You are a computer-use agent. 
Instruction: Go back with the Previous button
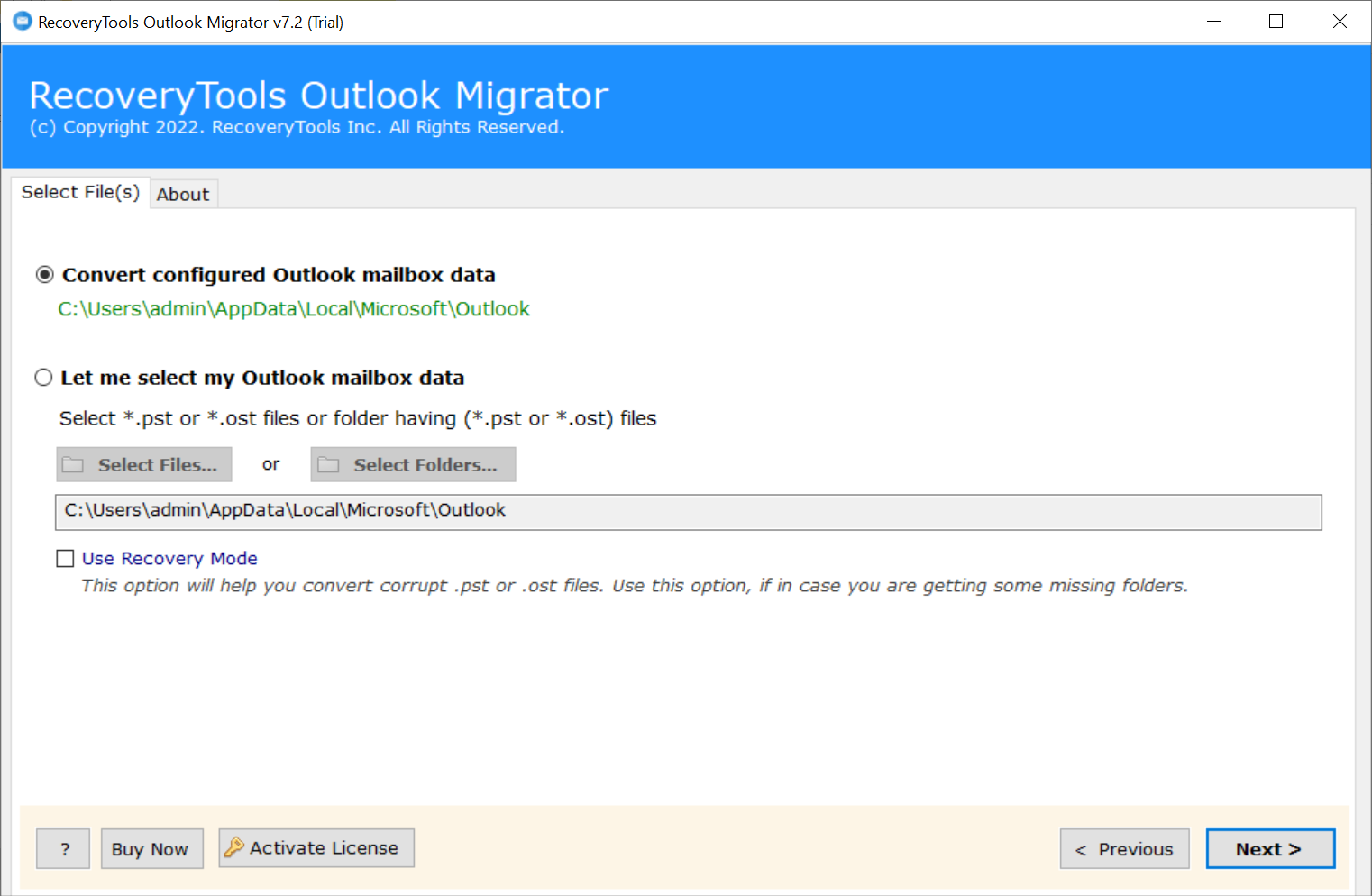click(x=1125, y=849)
